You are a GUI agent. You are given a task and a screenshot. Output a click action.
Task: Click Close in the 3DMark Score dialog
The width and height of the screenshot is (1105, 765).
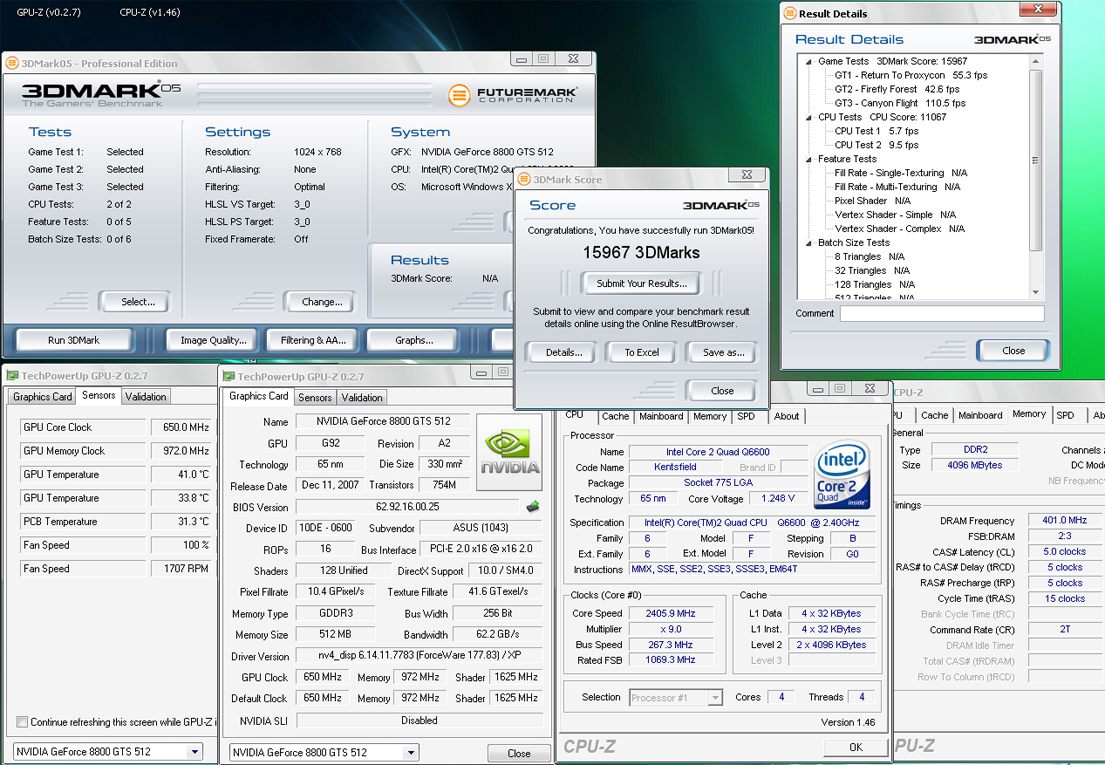click(722, 390)
